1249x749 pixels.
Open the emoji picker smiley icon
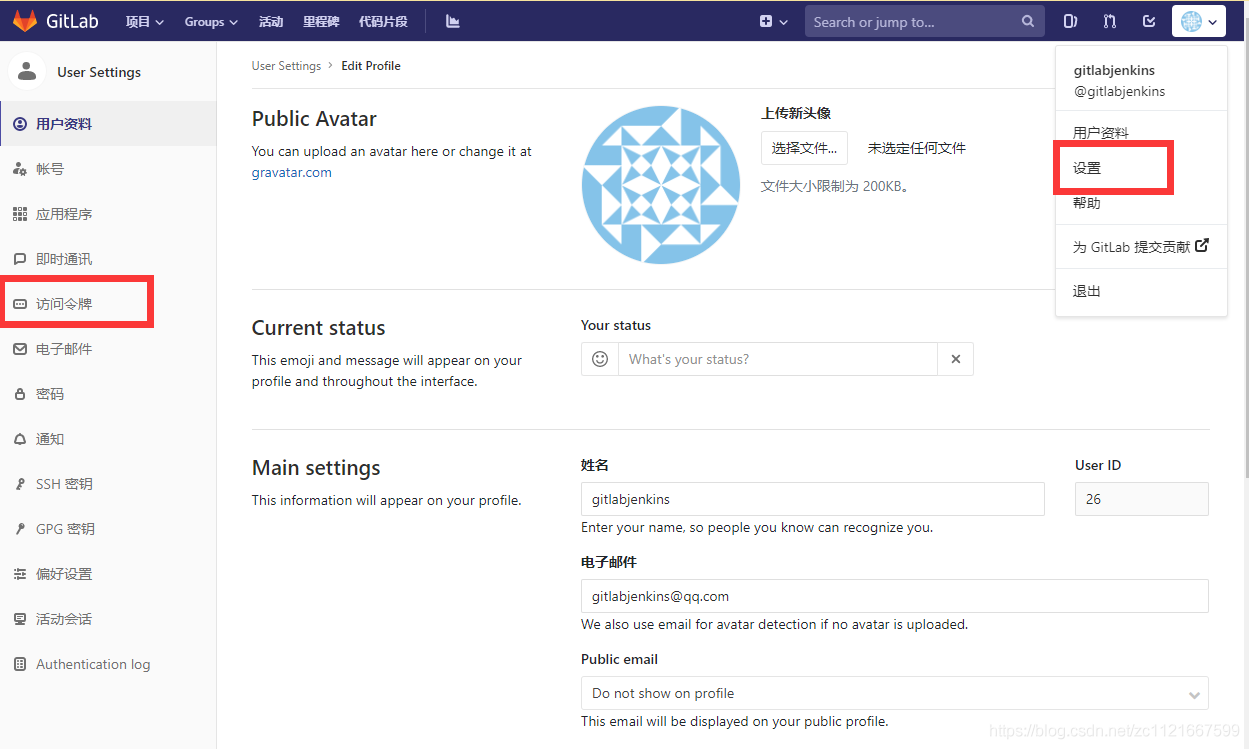600,359
